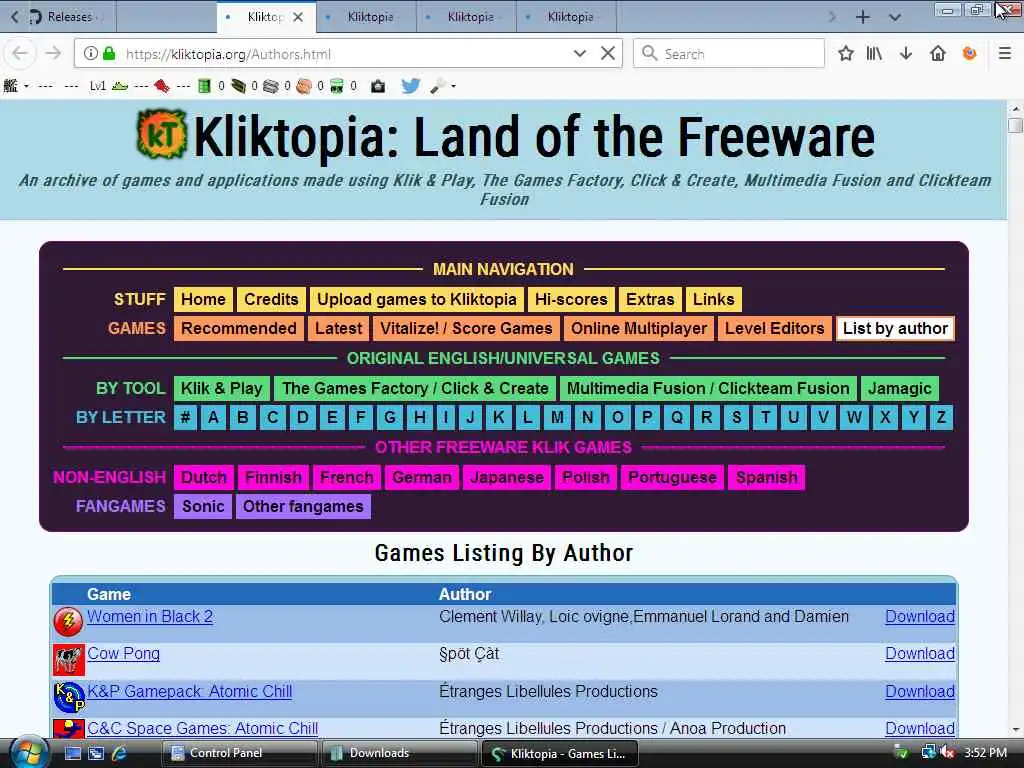
Task: Filter by Klik & Play tool
Action: pos(221,388)
